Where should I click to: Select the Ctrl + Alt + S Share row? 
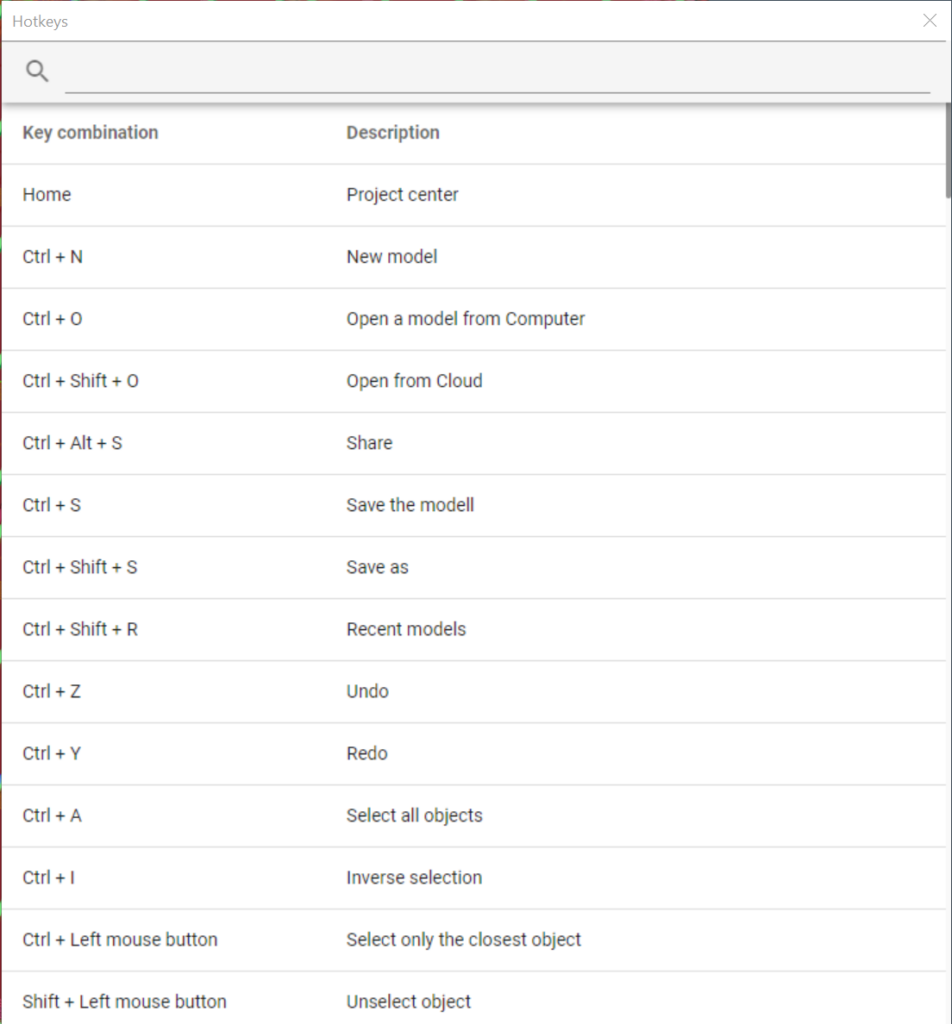pos(474,443)
